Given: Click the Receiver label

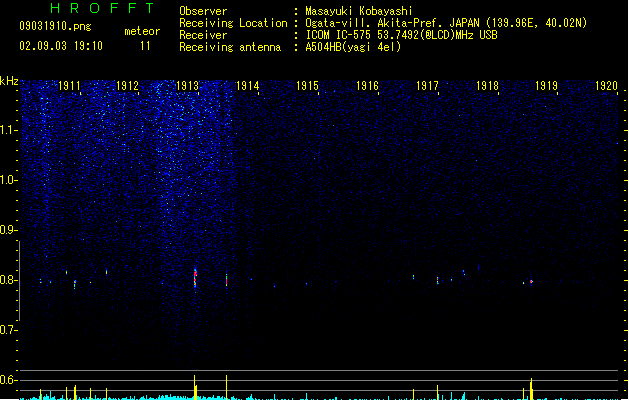Looking at the screenshot, I should click(203, 35).
